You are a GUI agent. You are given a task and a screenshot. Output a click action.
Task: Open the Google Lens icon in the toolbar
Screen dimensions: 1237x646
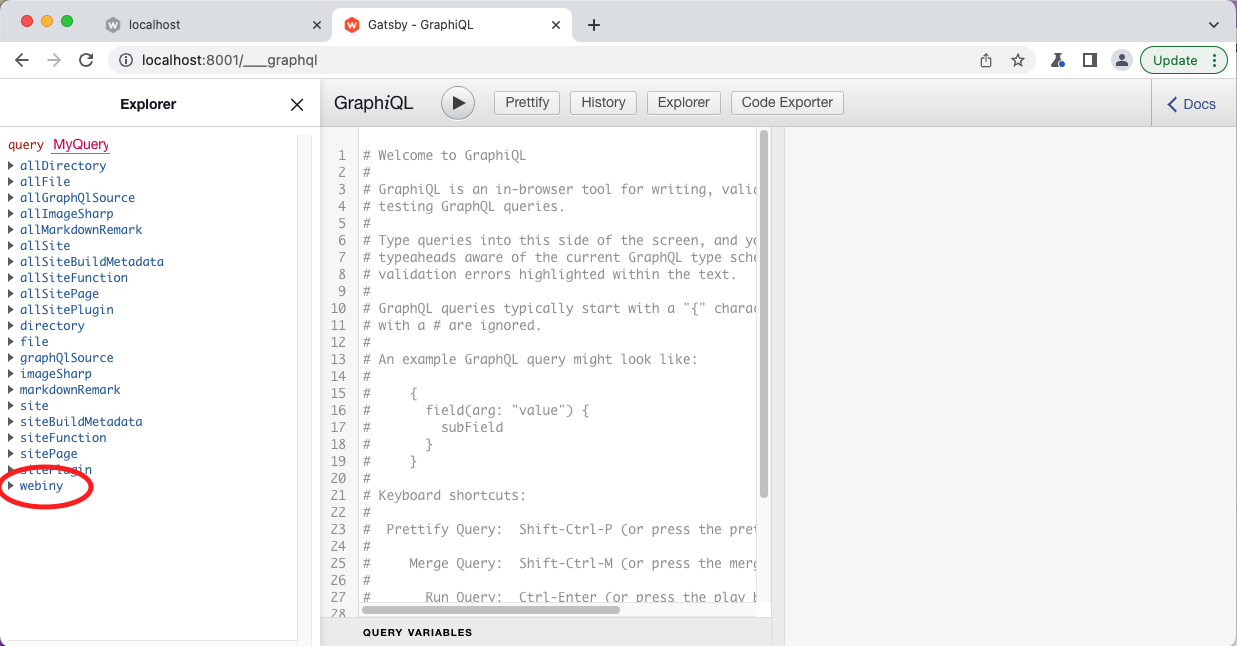[1057, 60]
